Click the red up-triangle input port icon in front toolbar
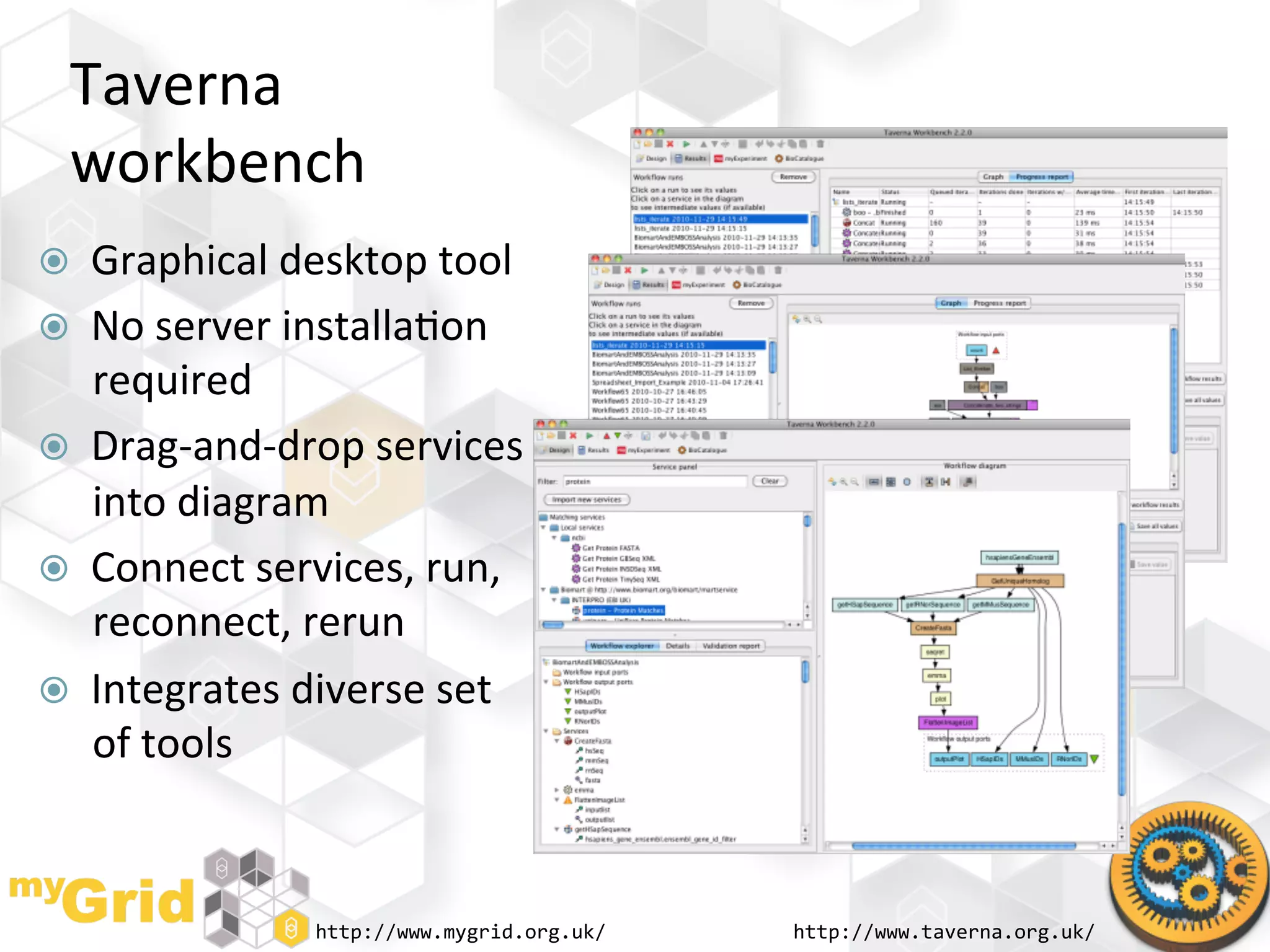1270x952 pixels. click(606, 436)
